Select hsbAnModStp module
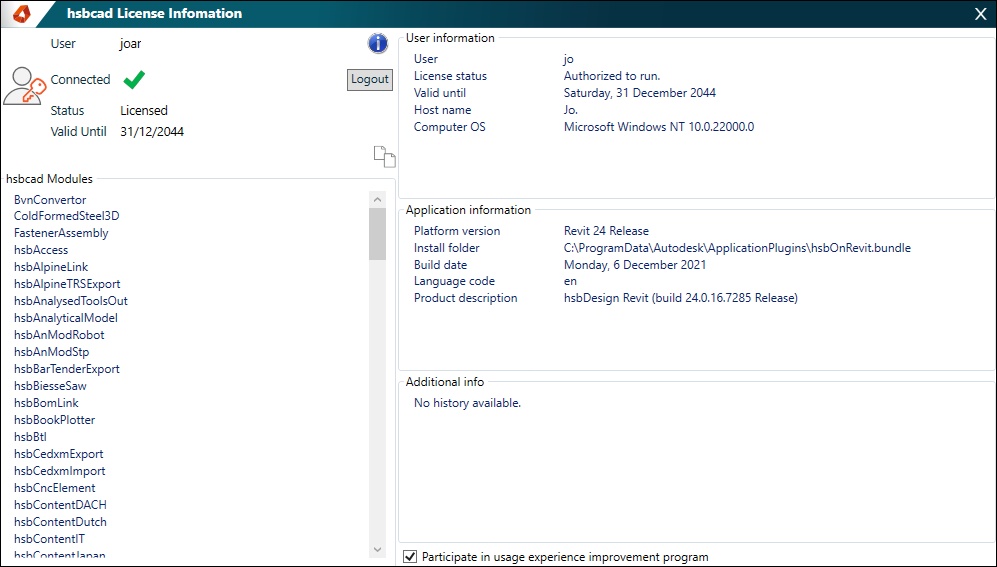The height and width of the screenshot is (567, 997). (52, 352)
